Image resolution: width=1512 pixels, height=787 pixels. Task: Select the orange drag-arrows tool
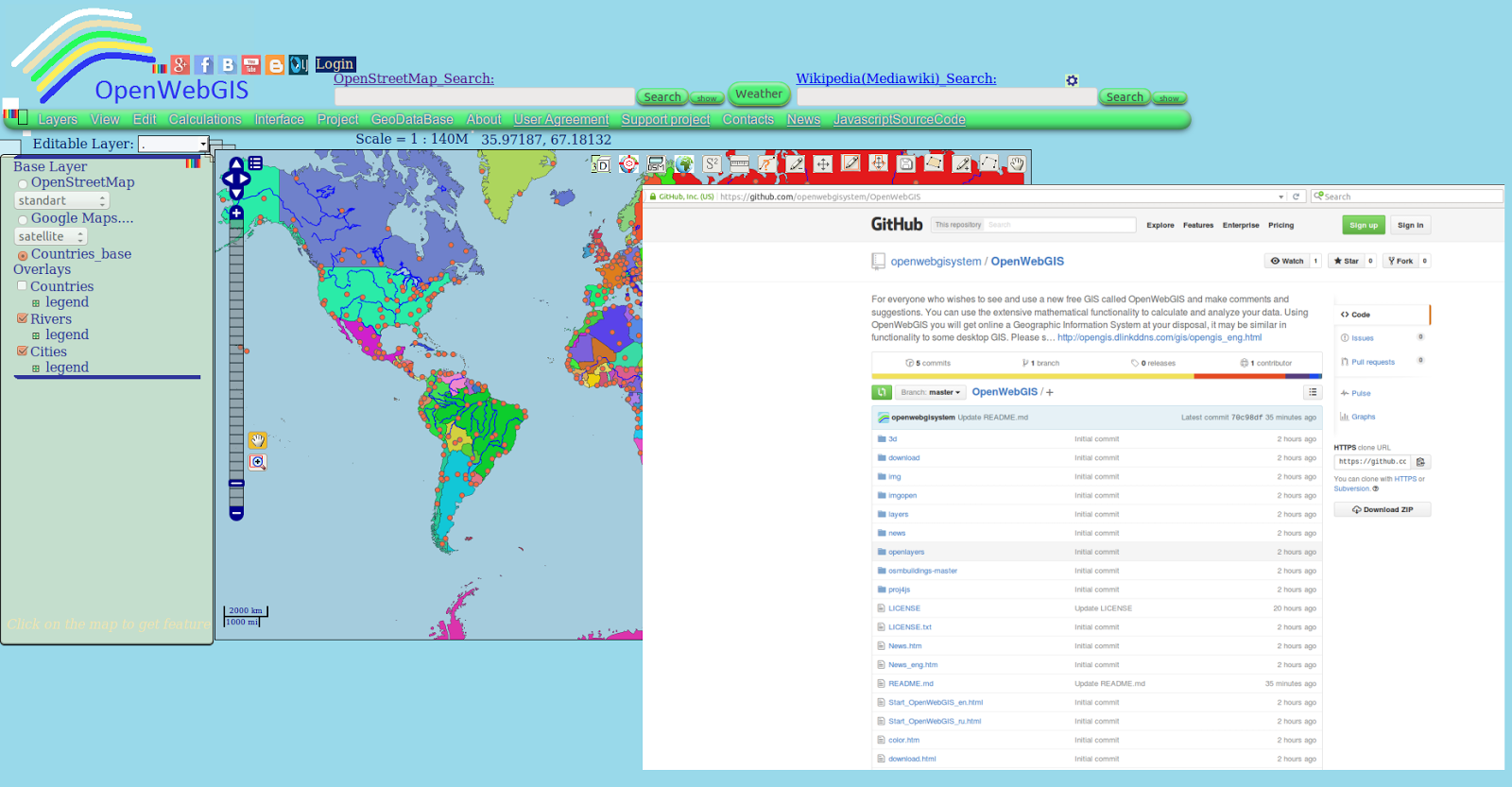tap(879, 163)
